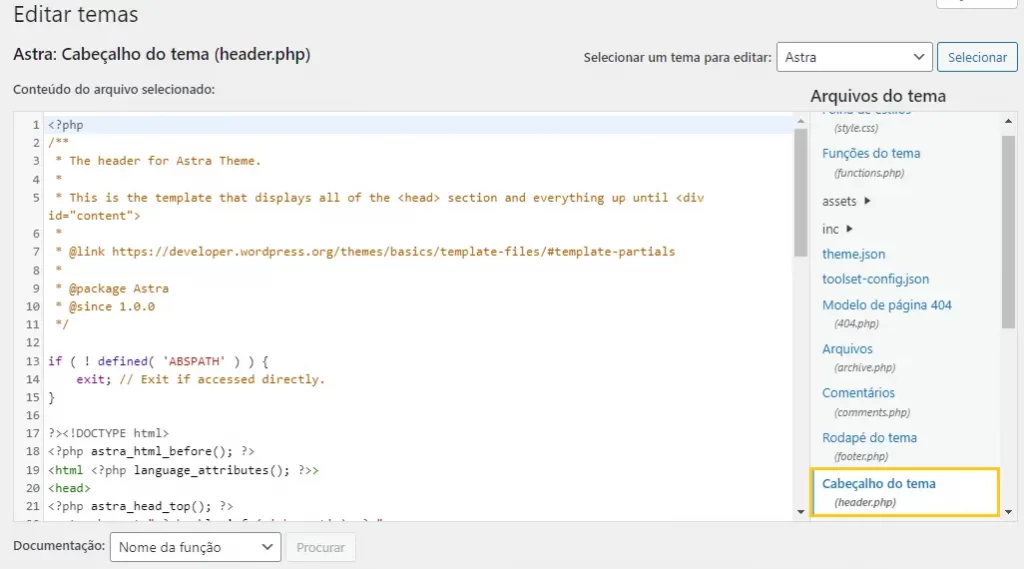1024x569 pixels.
Task: Expand the assets folder arrow
Action: point(867,201)
